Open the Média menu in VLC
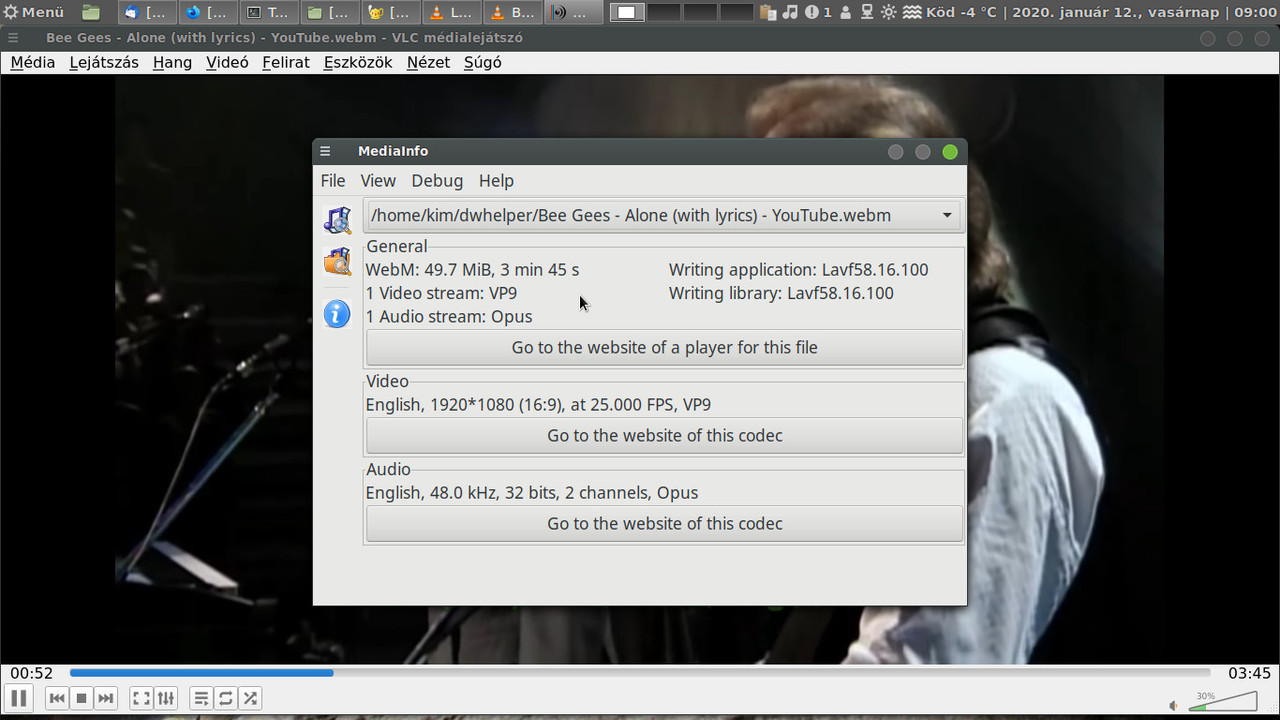 point(33,62)
